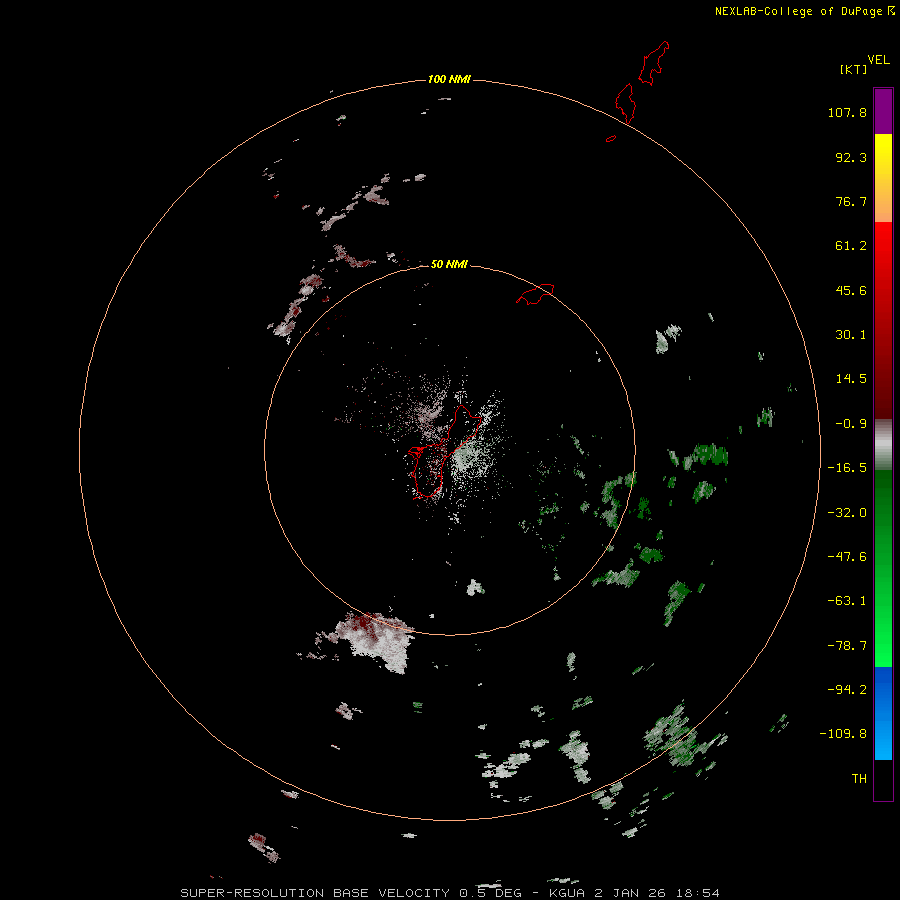This screenshot has height=900, width=900.
Task: Click the blue segment of velocity color bar
Action: click(883, 713)
